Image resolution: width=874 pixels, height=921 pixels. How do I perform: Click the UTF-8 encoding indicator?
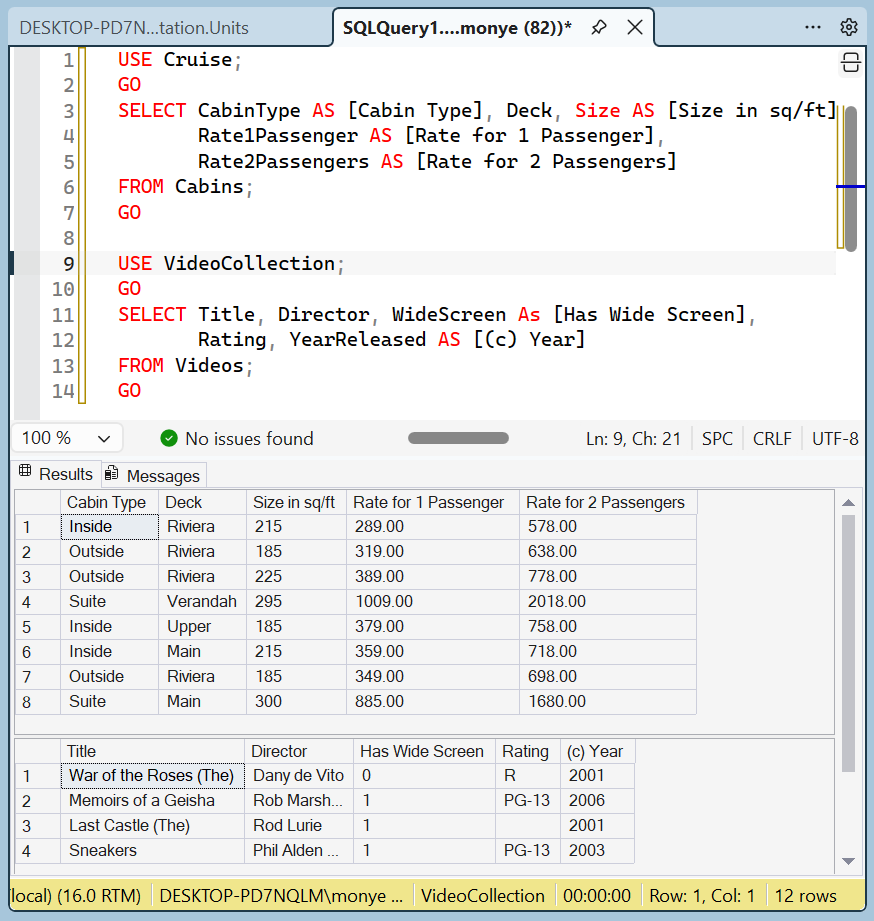click(x=835, y=439)
